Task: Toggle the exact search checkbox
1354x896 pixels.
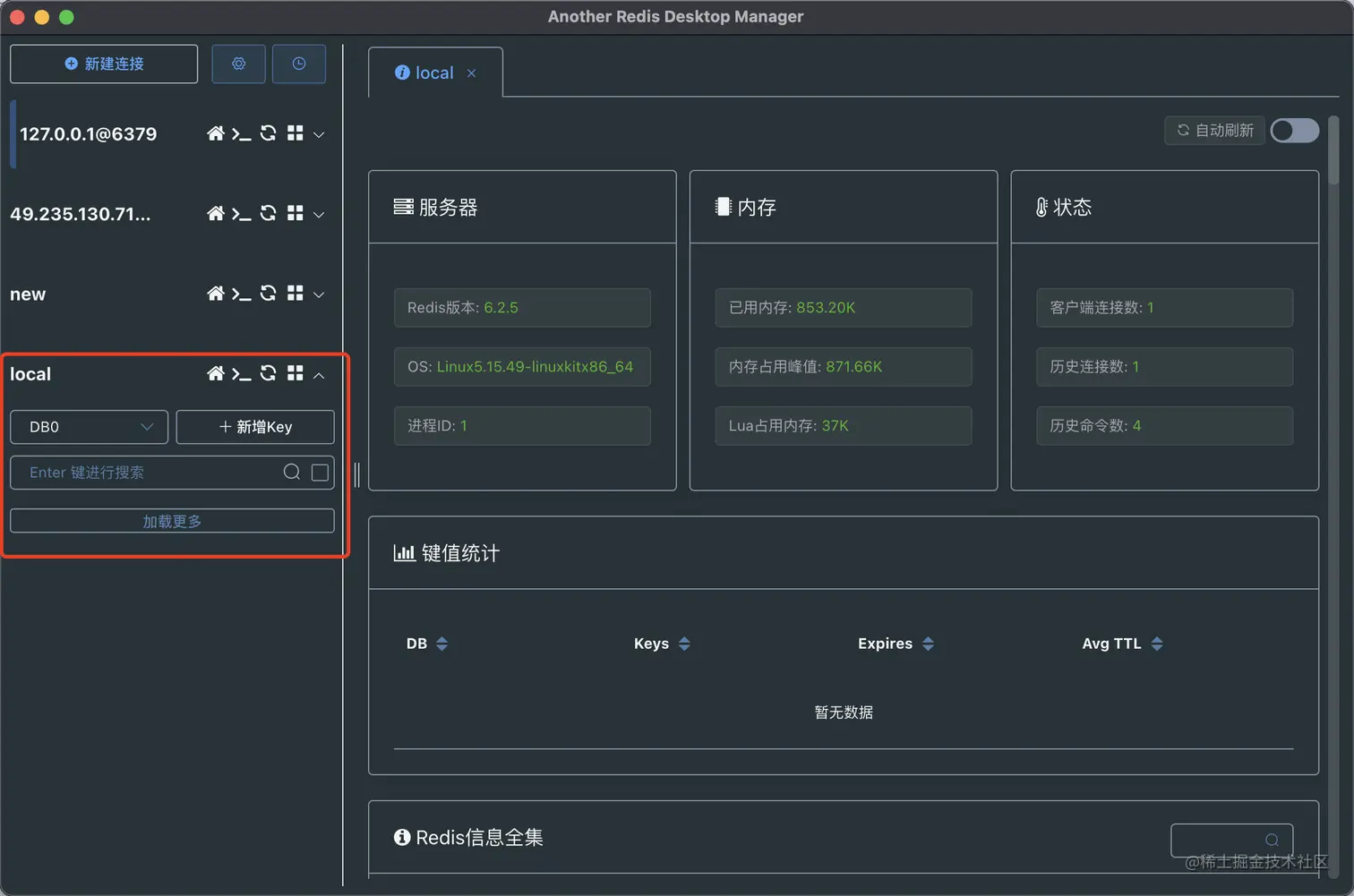Action: (x=320, y=473)
